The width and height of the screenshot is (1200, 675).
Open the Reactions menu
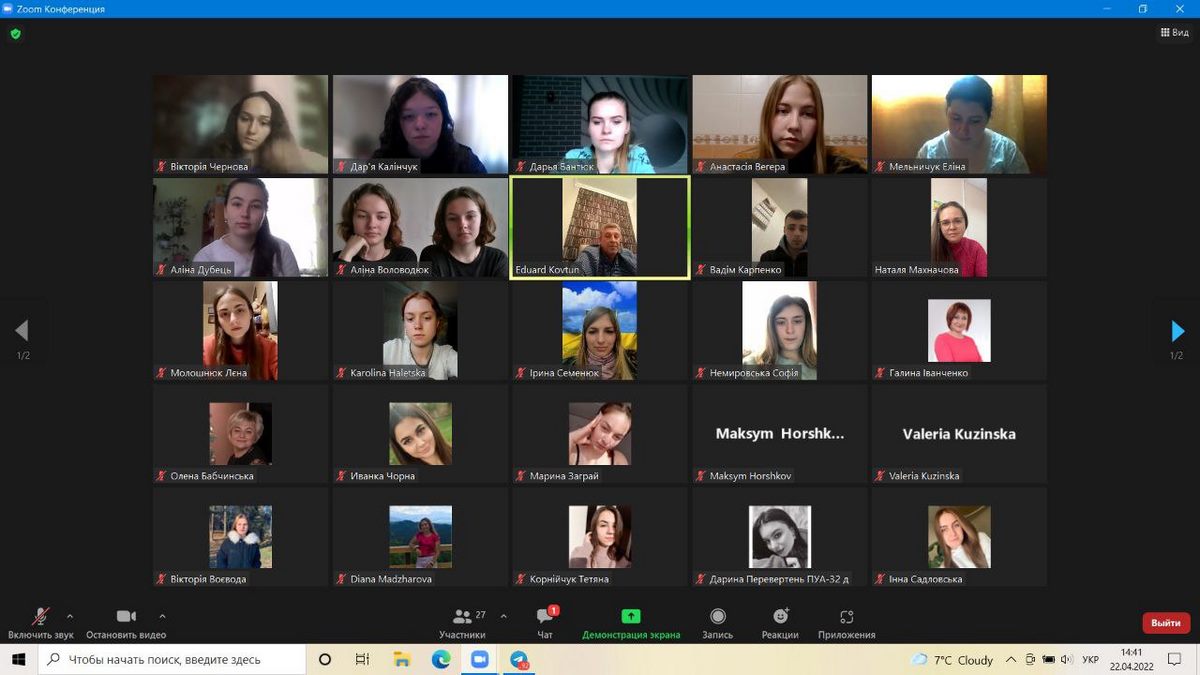tap(780, 622)
